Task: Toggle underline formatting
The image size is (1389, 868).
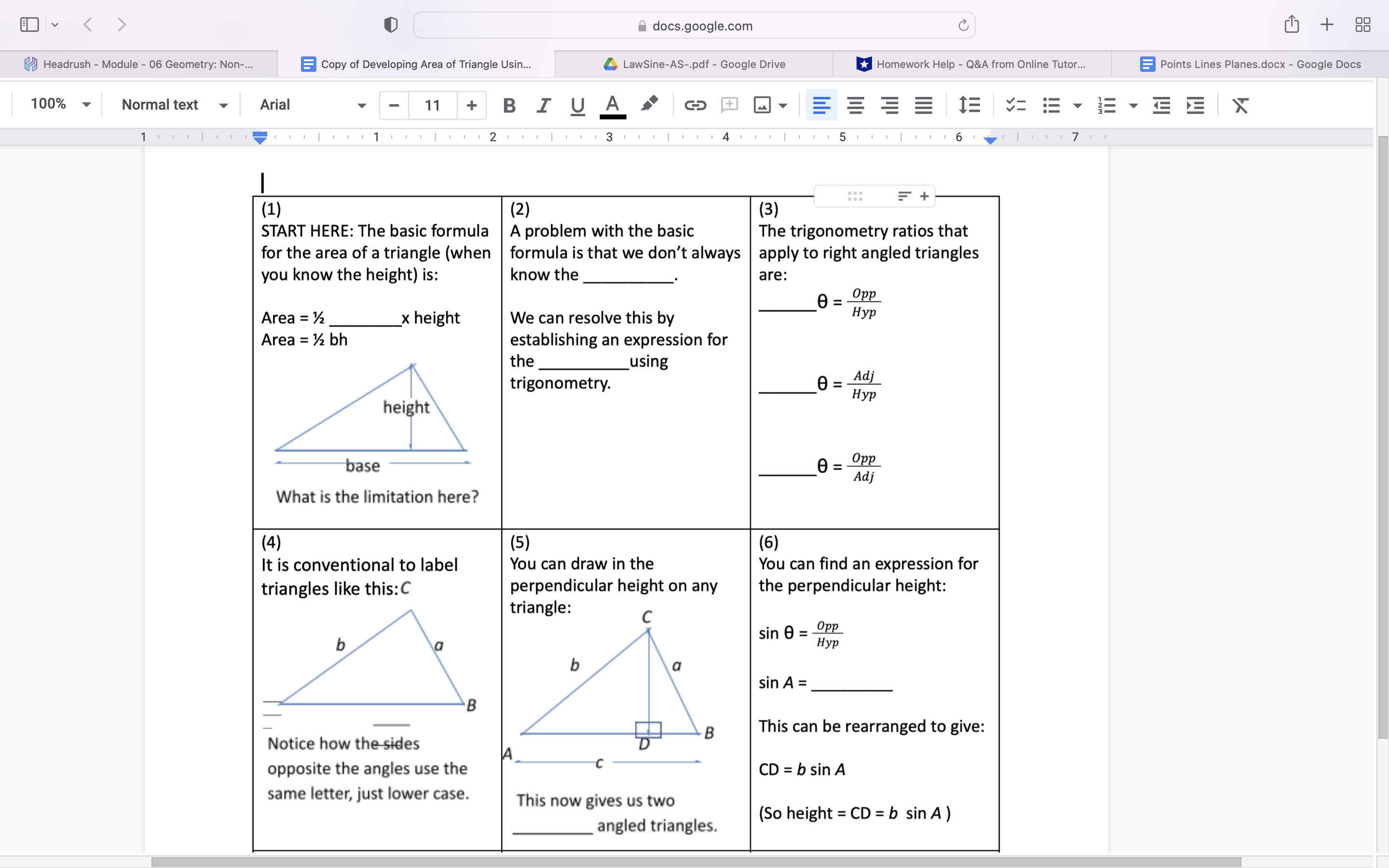Action: [x=577, y=105]
